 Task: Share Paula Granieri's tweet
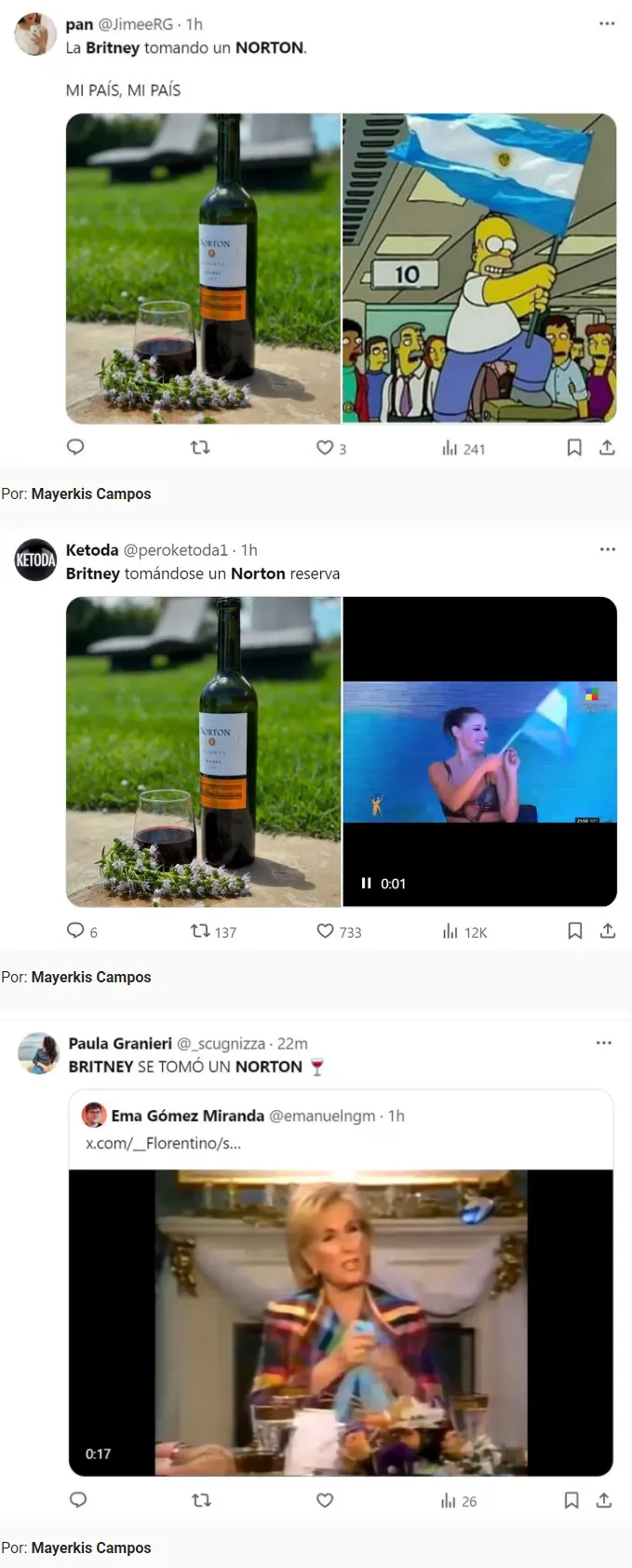(604, 1500)
